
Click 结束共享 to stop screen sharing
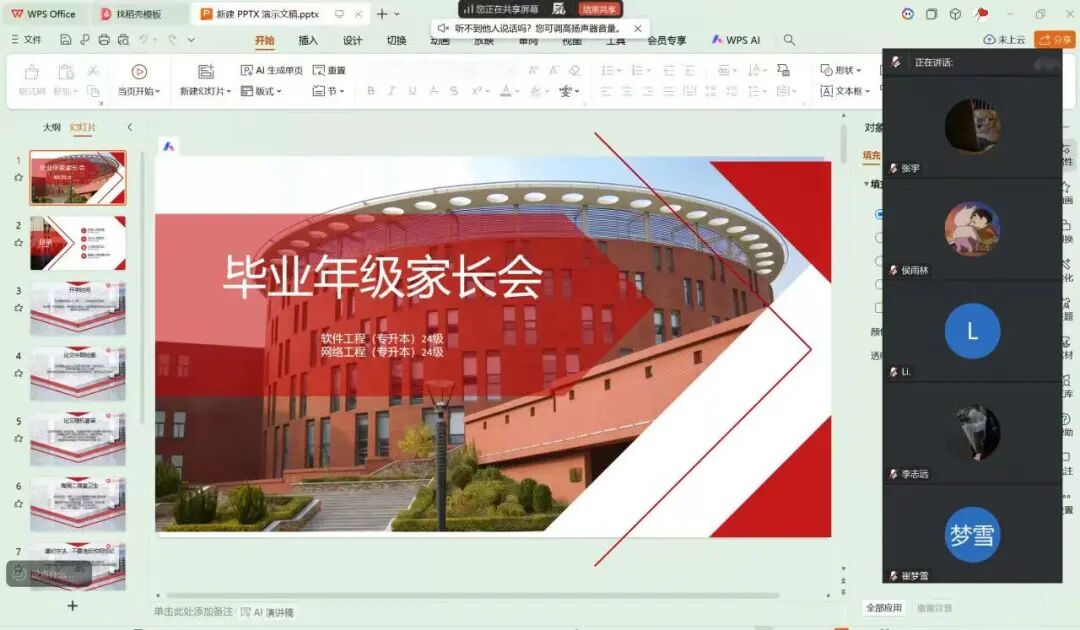pos(599,9)
